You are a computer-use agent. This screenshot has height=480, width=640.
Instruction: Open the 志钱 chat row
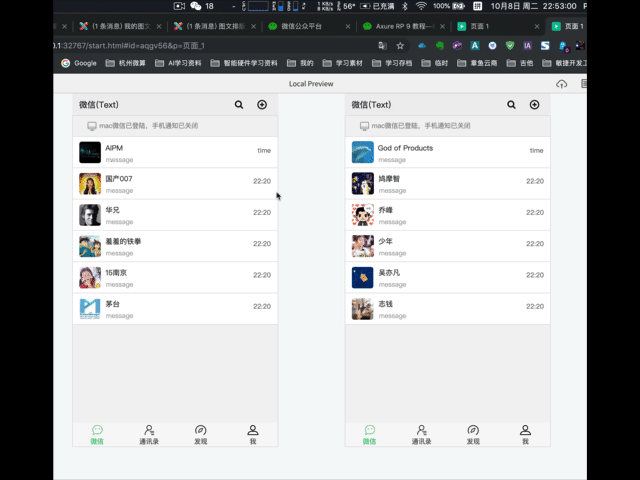448,309
